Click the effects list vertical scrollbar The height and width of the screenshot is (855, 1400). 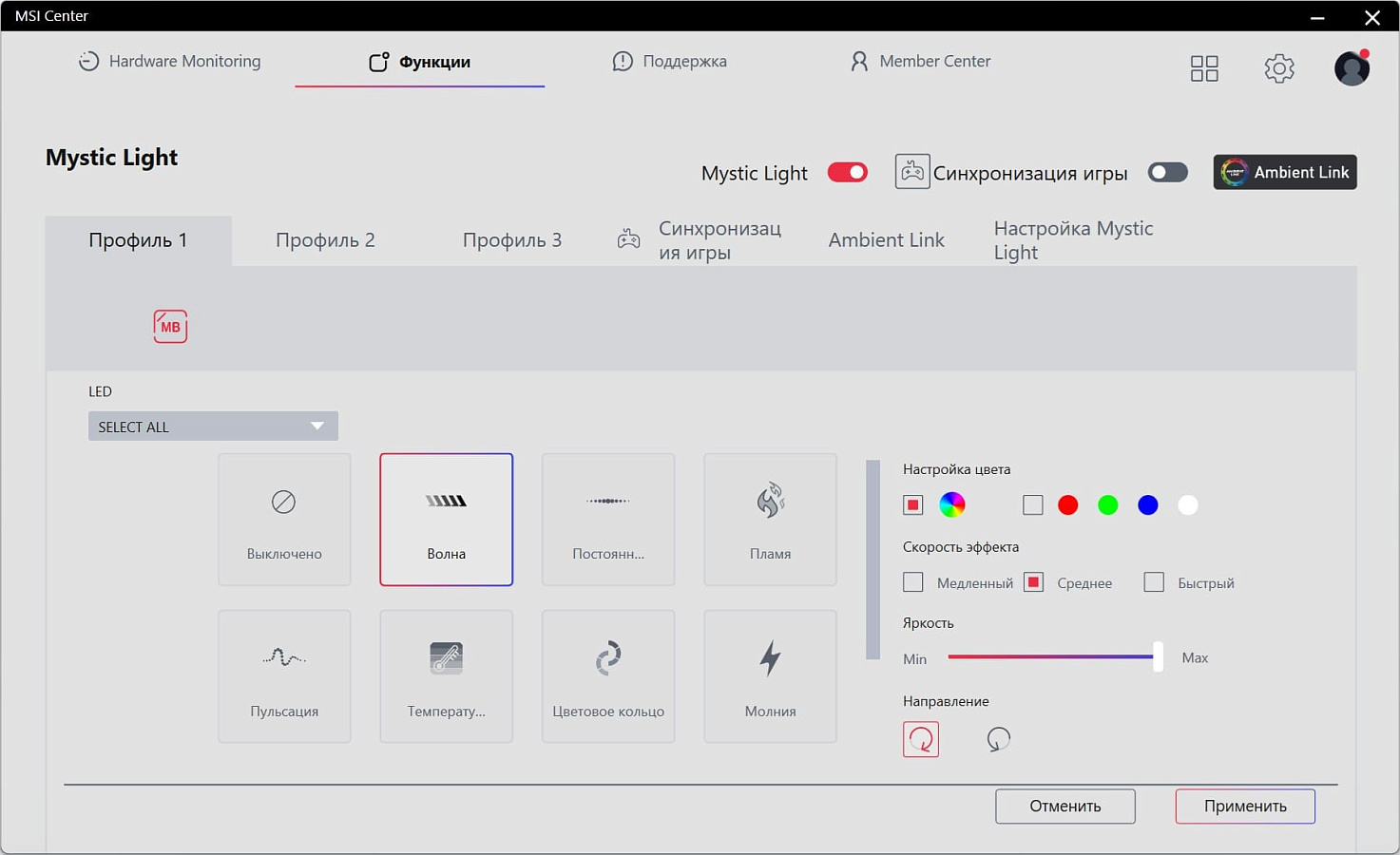point(873,560)
